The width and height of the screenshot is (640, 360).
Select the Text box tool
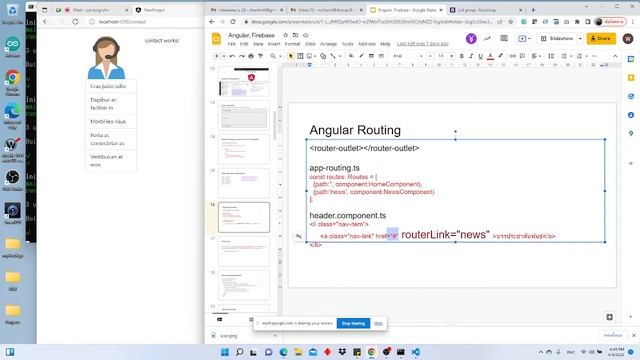click(300, 56)
